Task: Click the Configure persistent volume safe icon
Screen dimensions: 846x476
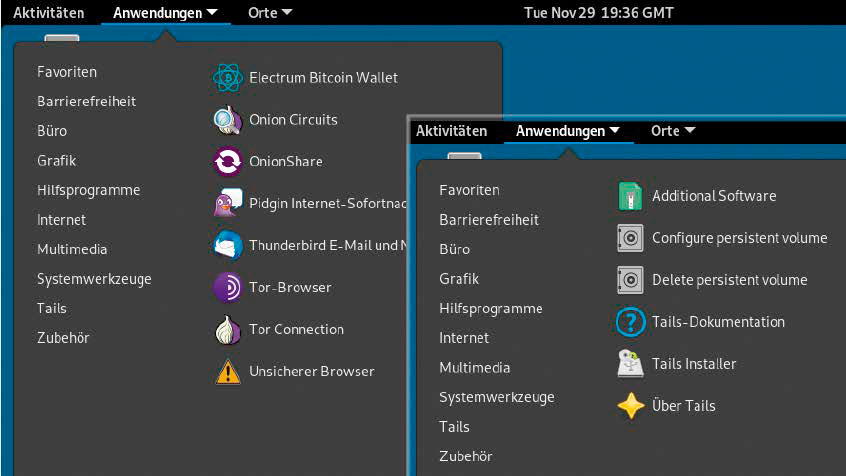Action: tap(630, 238)
